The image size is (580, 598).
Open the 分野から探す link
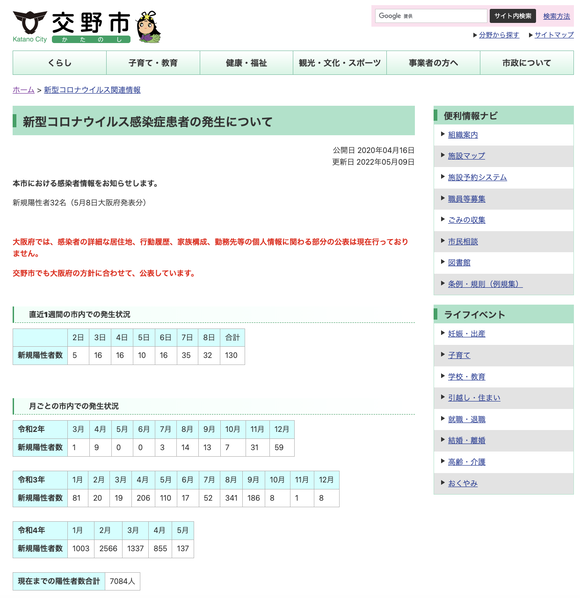[x=499, y=35]
